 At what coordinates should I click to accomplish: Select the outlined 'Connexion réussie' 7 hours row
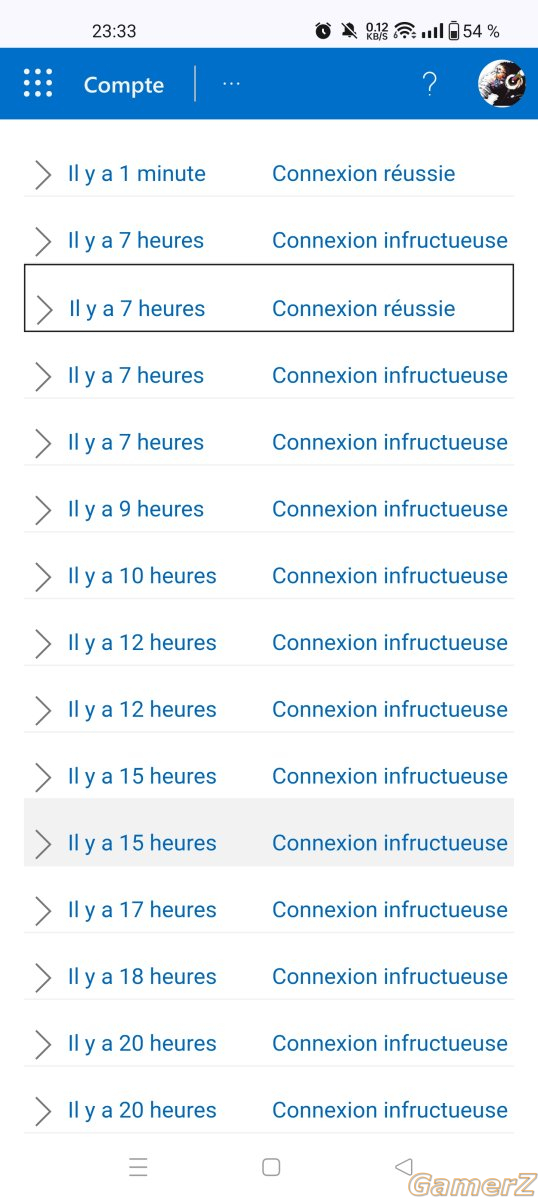269,298
